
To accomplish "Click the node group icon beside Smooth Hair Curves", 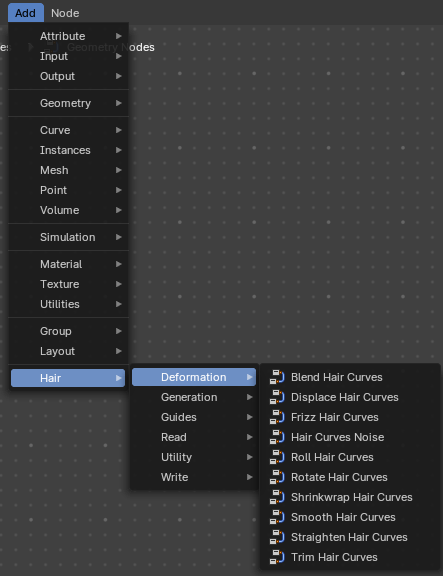I will 277,517.
